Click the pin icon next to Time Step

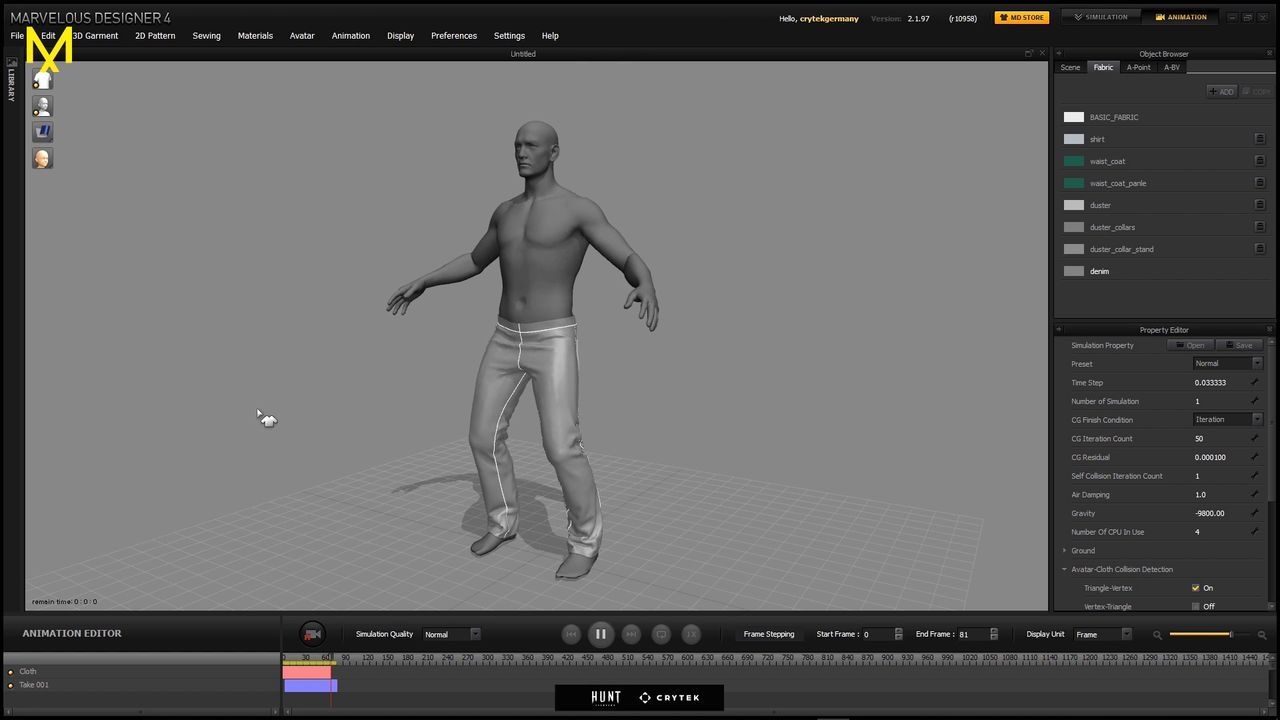pos(1255,382)
